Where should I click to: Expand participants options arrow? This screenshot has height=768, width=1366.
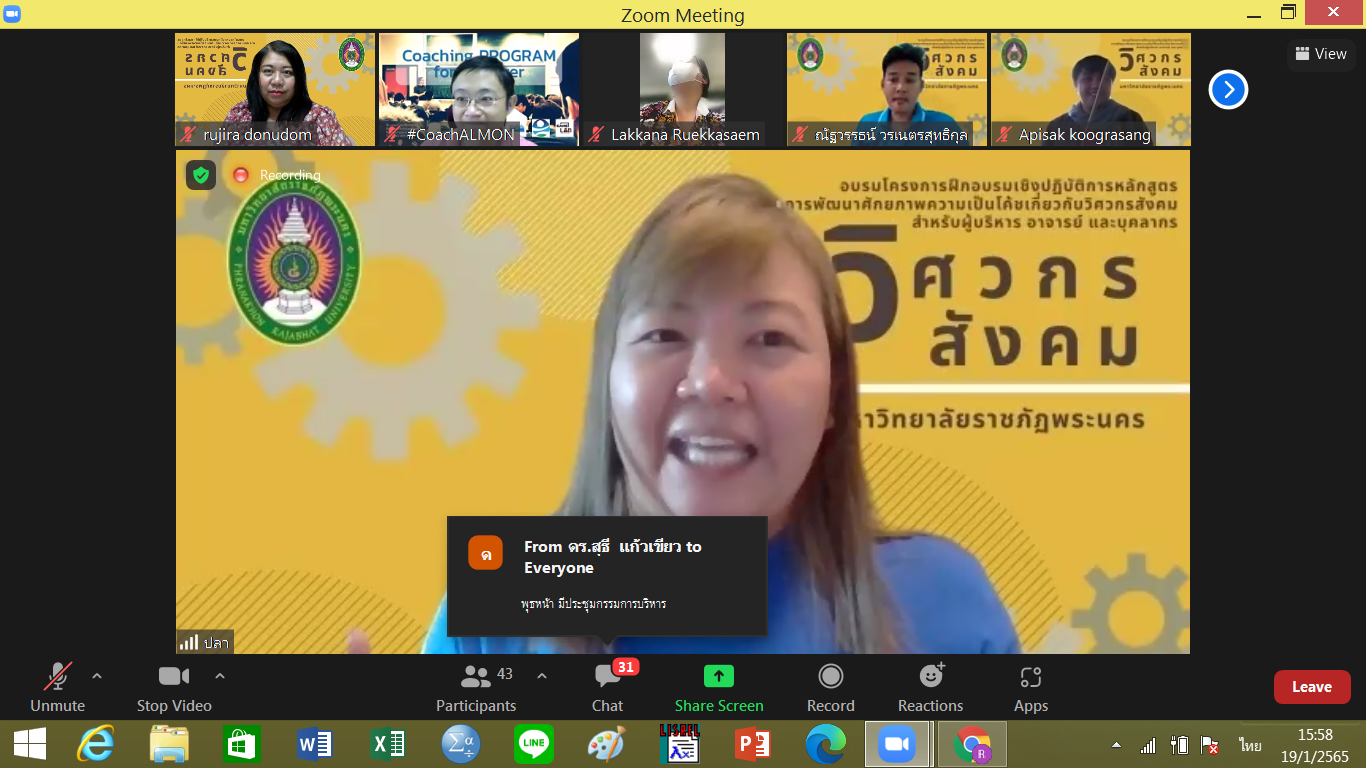coord(542,677)
